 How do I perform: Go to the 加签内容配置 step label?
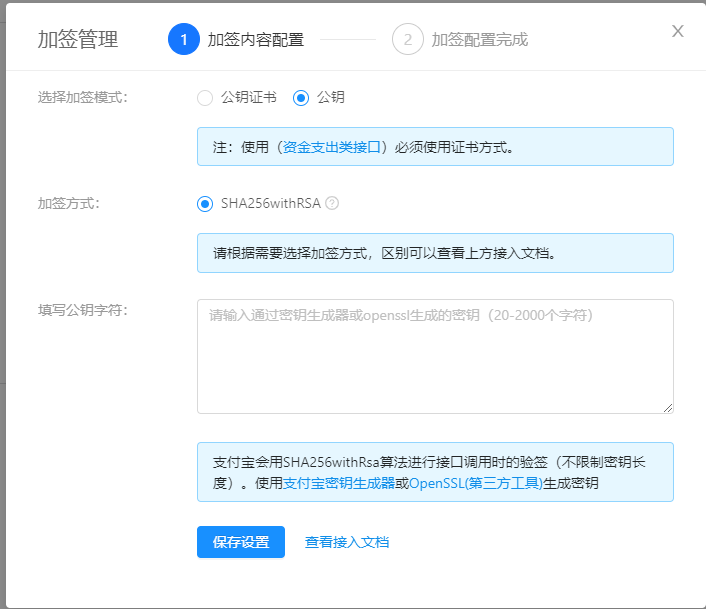pyautogui.click(x=256, y=40)
